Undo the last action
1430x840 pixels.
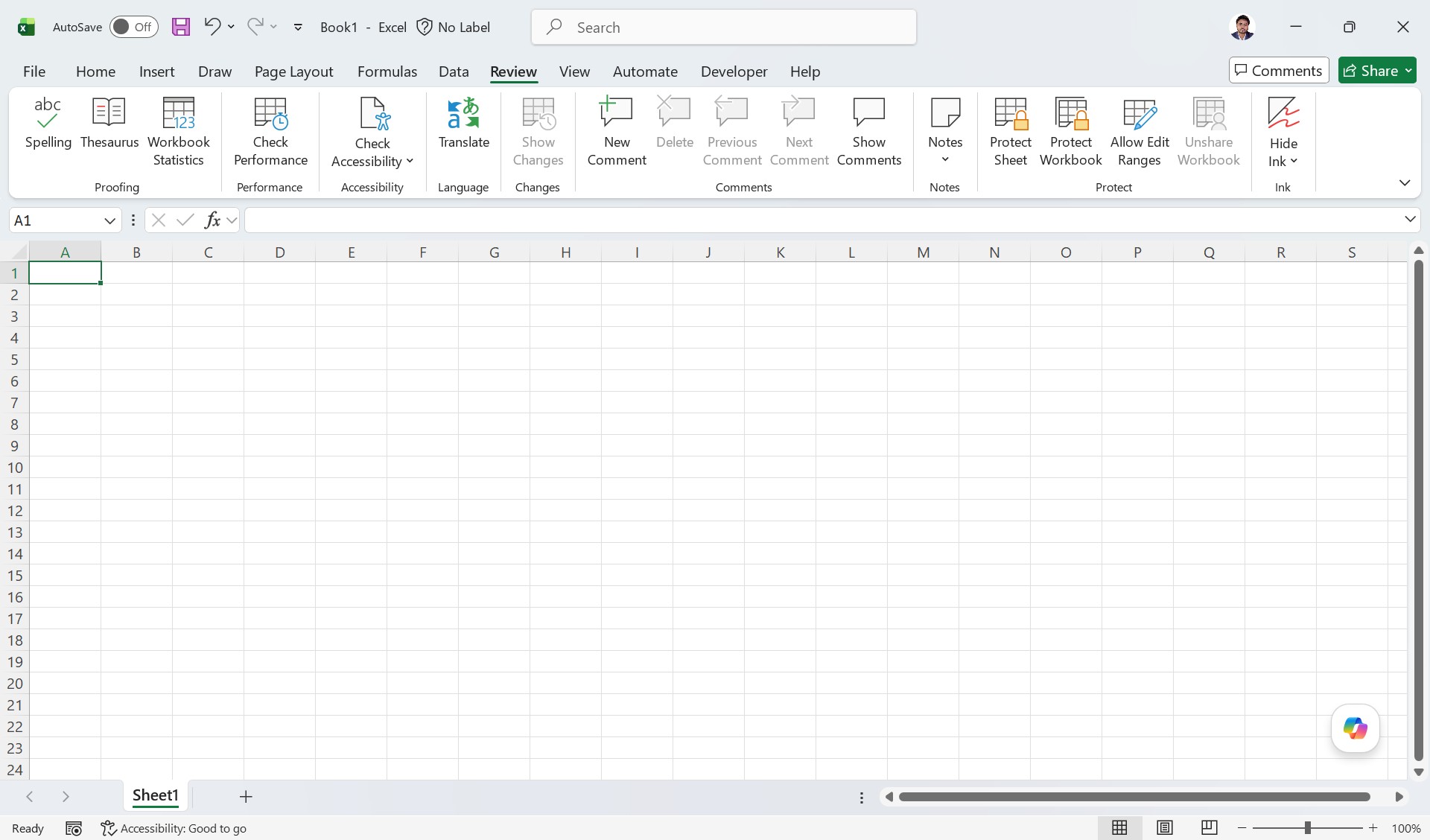click(x=212, y=27)
